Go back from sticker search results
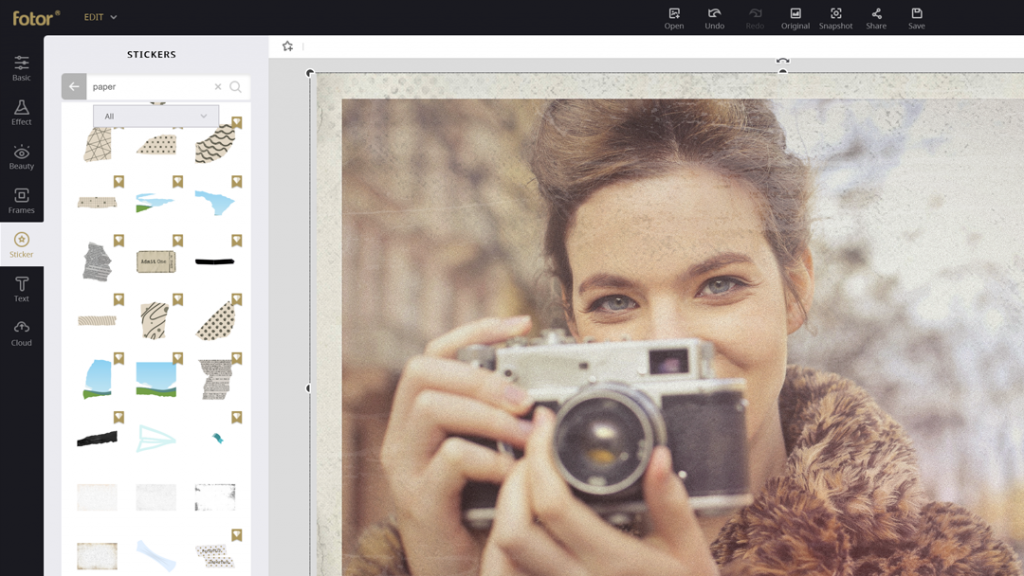The image size is (1024, 576). tap(74, 86)
